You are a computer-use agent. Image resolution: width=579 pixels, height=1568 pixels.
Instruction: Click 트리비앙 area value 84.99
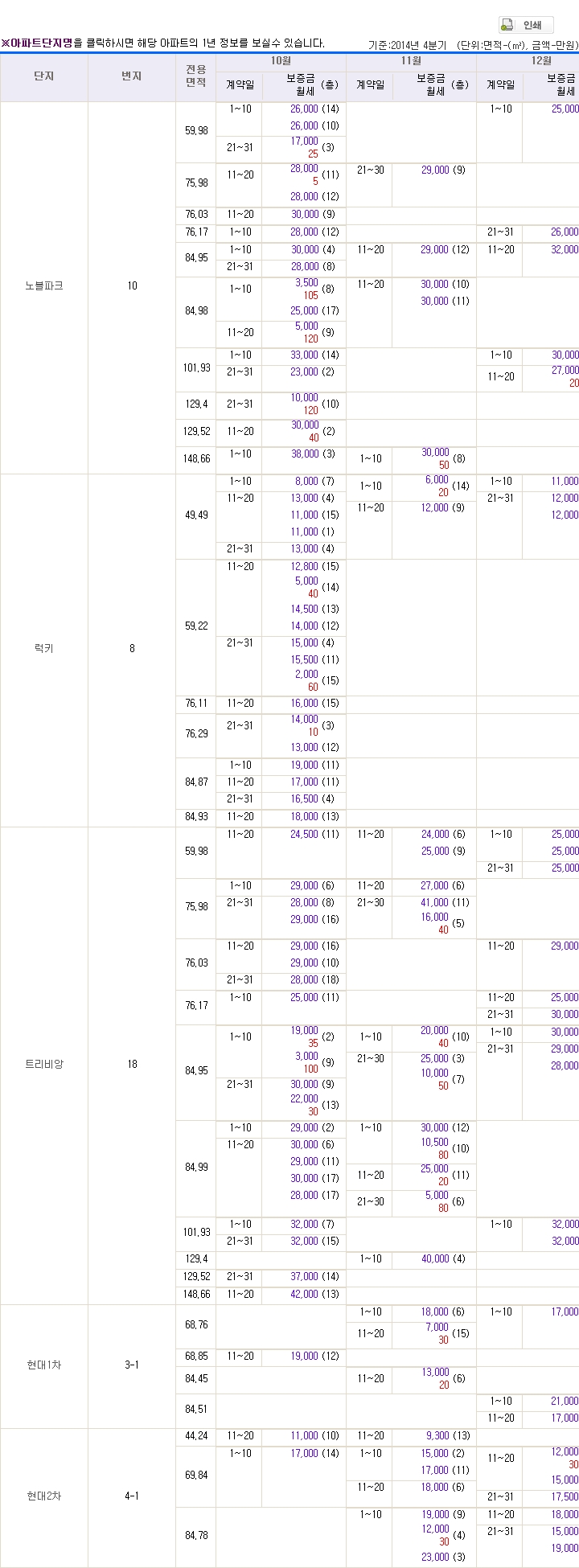[196, 1168]
